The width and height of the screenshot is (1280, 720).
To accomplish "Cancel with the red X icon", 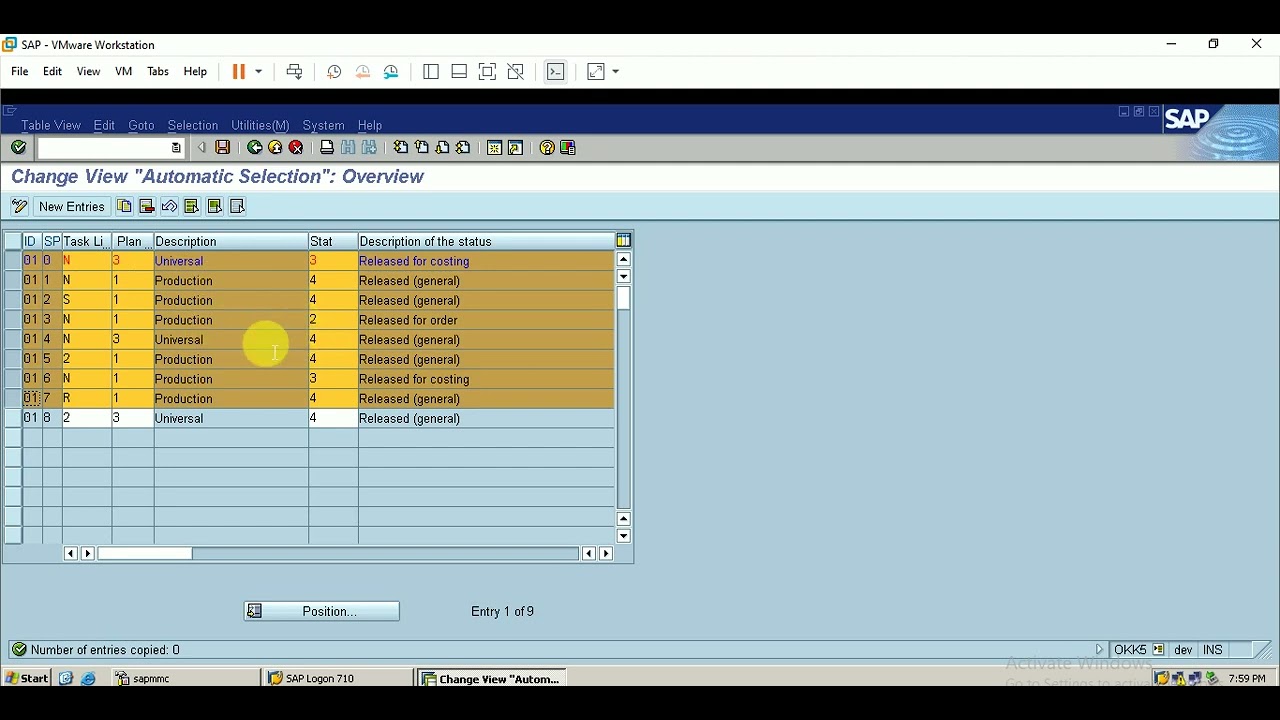I will coord(296,148).
